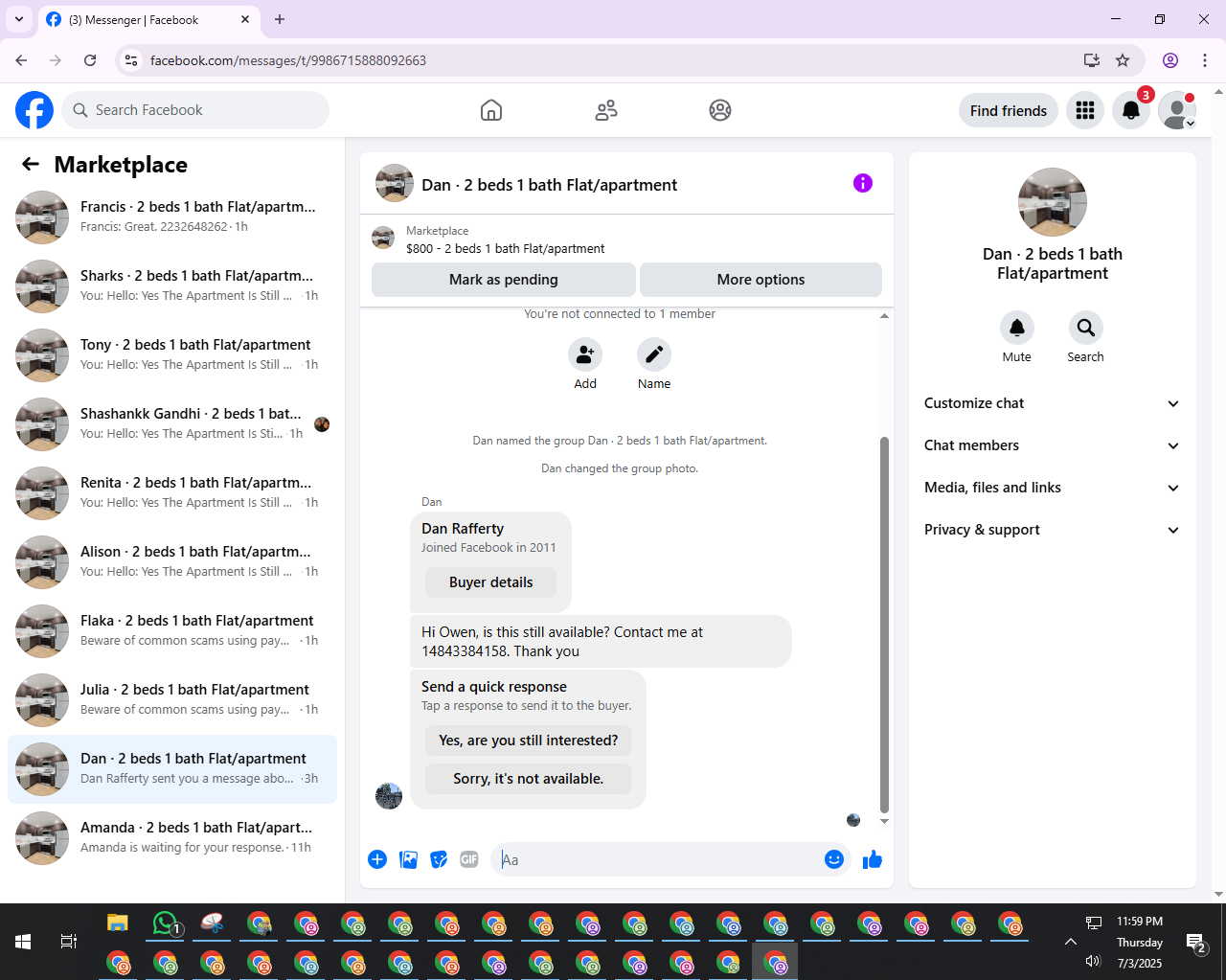
Task: Click the Search Facebook field
Action: (195, 110)
